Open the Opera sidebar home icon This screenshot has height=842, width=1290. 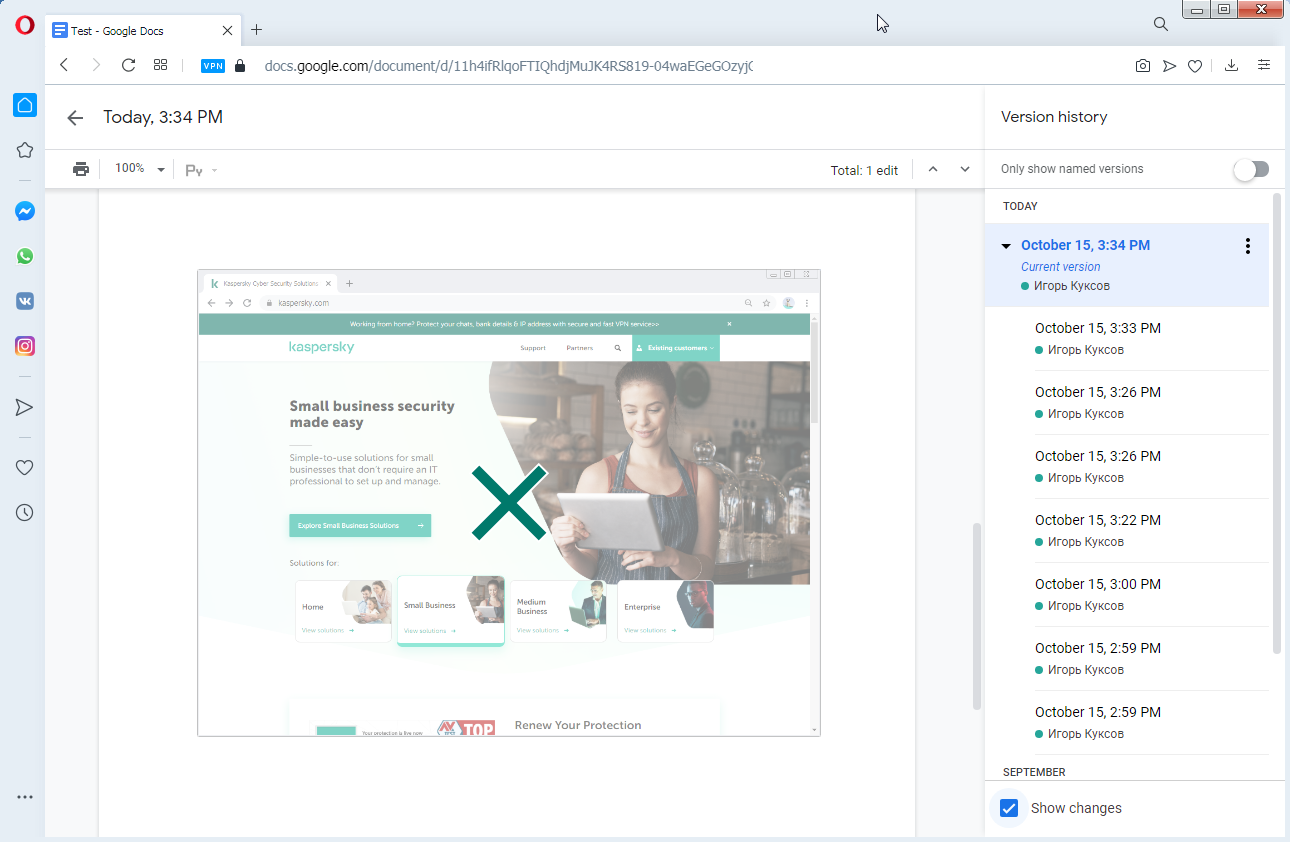25,105
